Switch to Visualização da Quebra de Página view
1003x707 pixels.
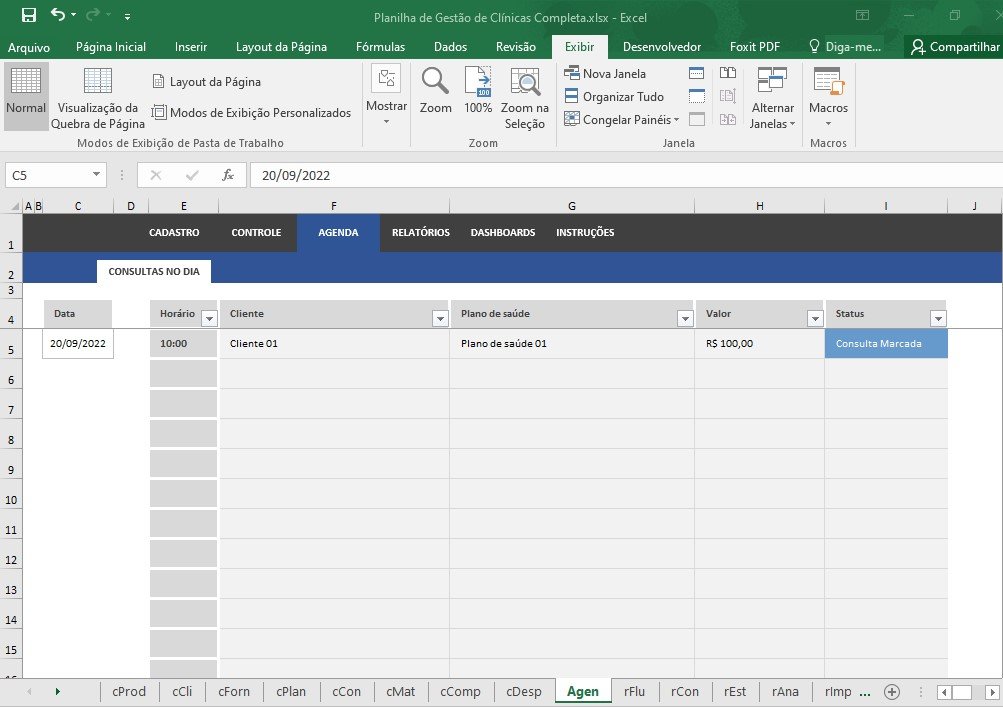(98, 97)
